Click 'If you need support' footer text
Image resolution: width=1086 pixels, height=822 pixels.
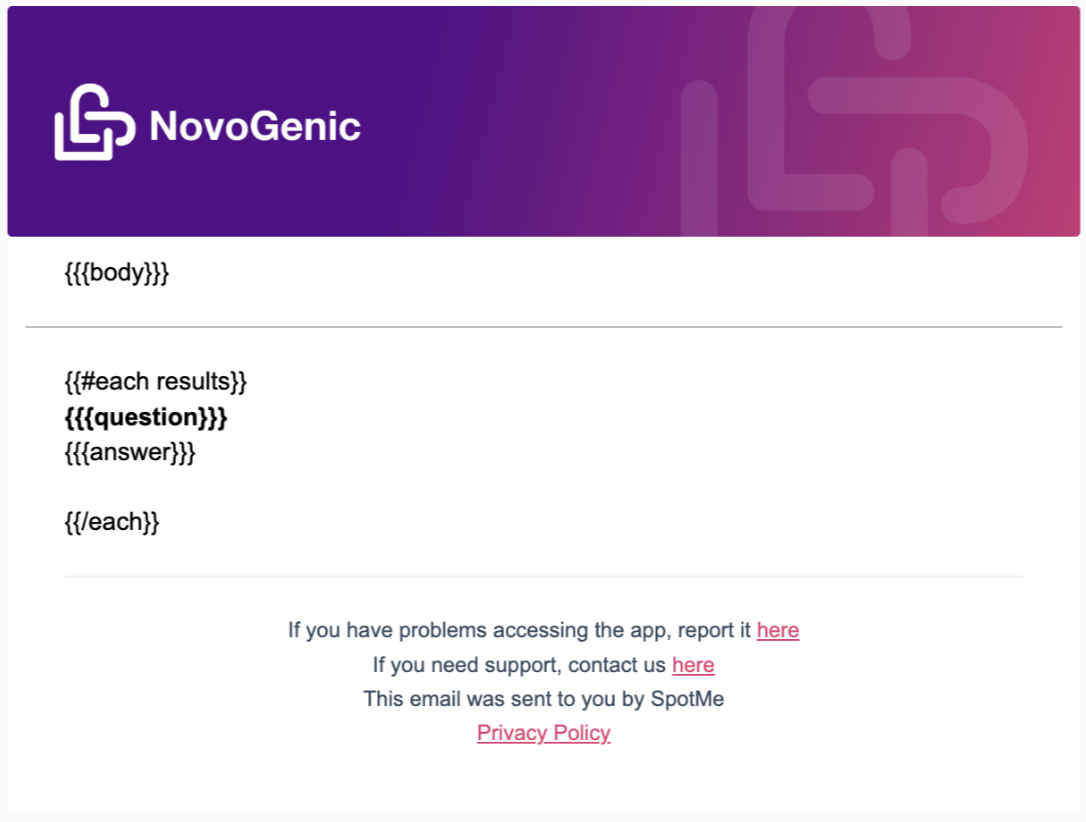465,665
